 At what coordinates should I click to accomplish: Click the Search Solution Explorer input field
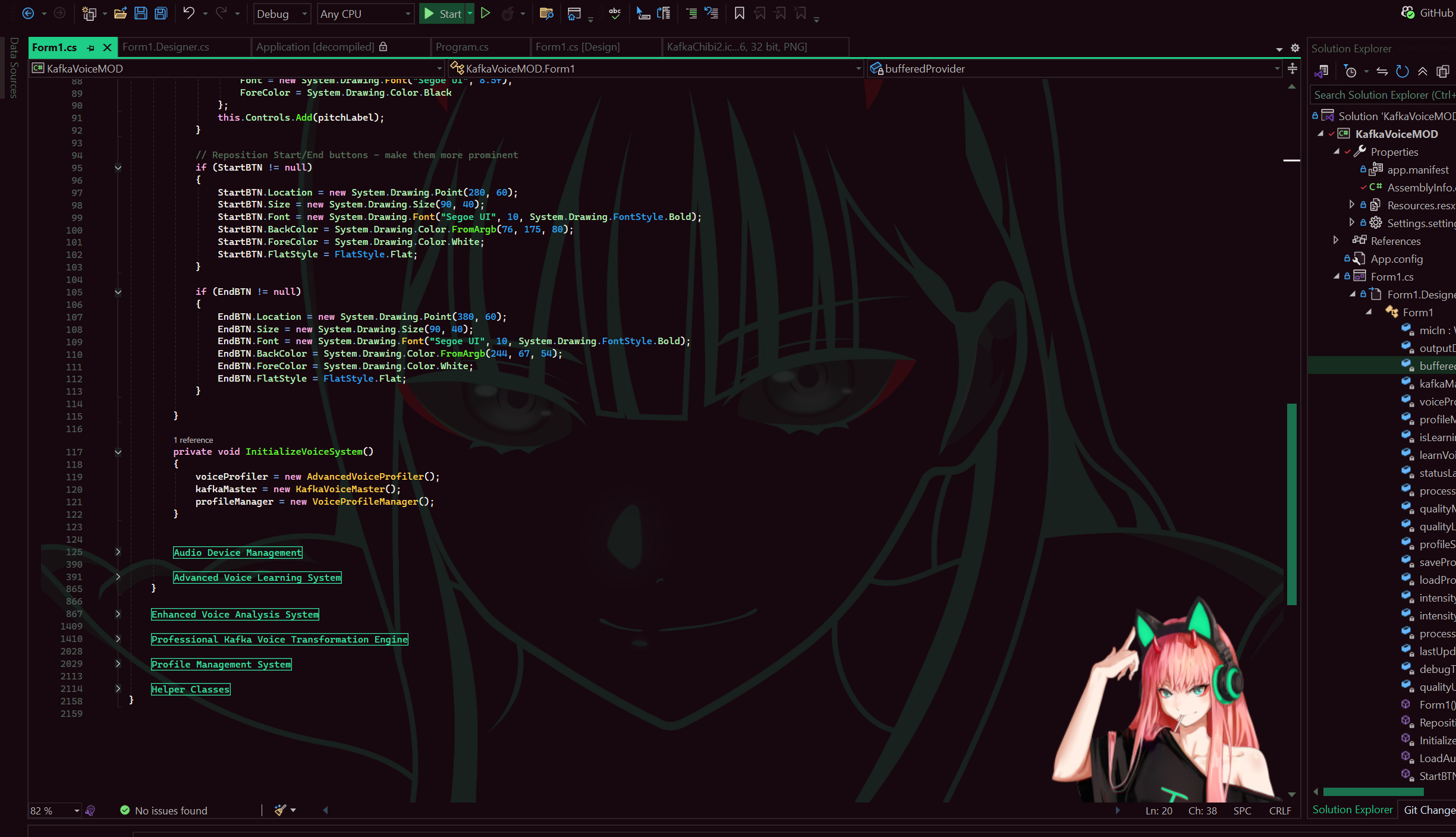(1383, 95)
